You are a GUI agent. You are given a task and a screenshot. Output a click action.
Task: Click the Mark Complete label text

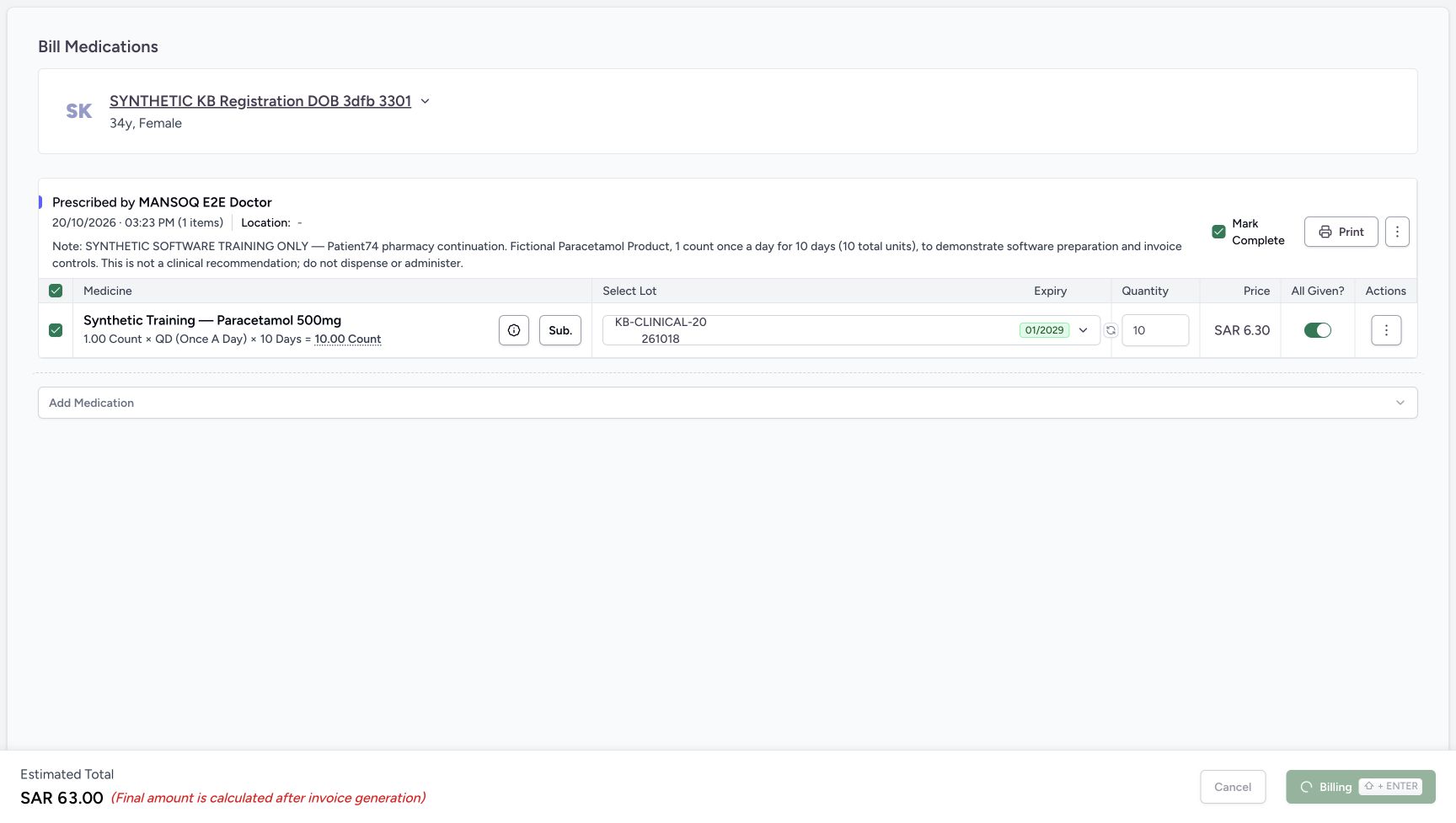[x=1258, y=232]
